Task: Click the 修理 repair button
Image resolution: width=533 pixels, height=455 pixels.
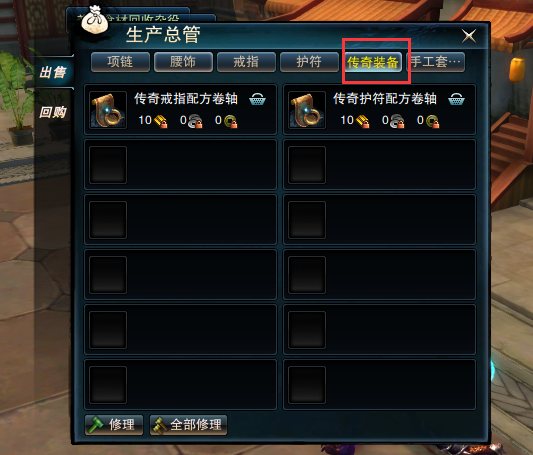Action: [x=114, y=425]
